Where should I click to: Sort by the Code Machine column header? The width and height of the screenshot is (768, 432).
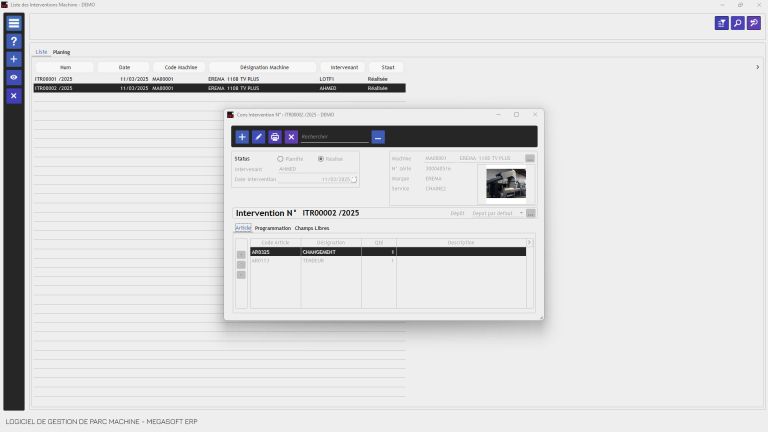pos(181,67)
